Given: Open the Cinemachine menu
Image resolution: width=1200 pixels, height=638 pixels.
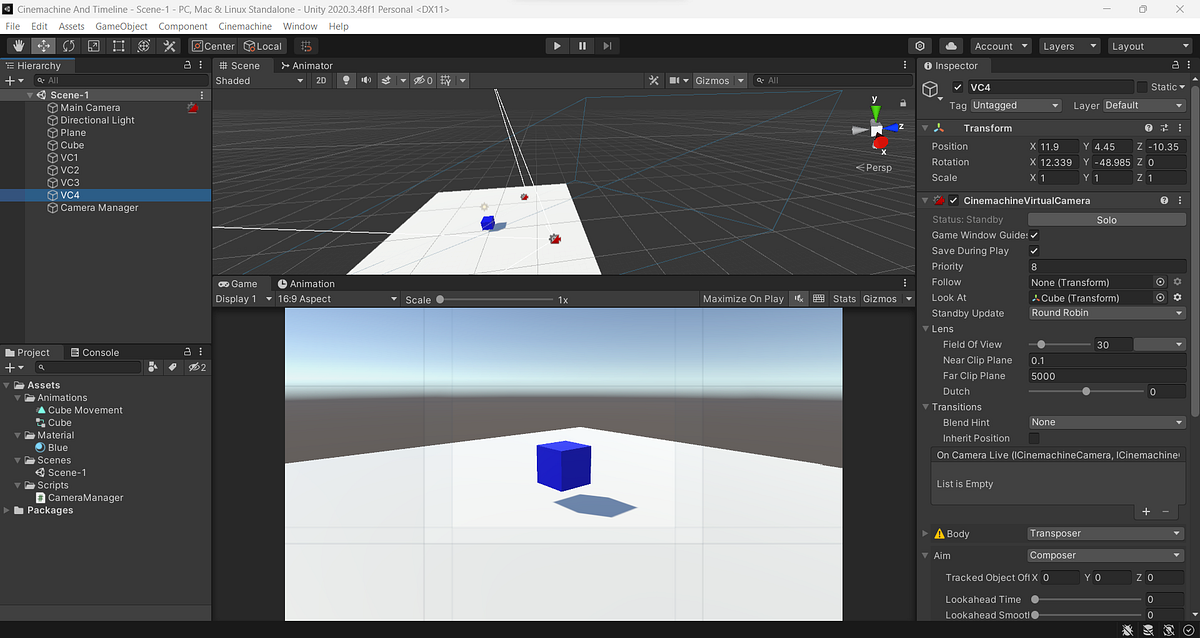Looking at the screenshot, I should click(245, 26).
